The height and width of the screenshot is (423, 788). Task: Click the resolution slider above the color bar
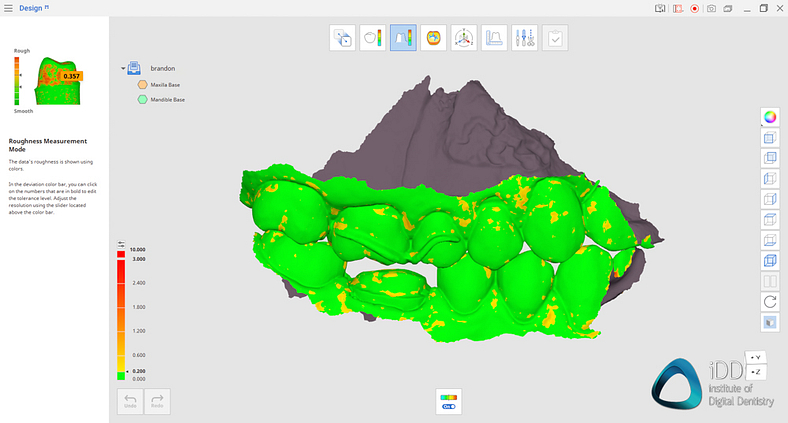click(121, 244)
